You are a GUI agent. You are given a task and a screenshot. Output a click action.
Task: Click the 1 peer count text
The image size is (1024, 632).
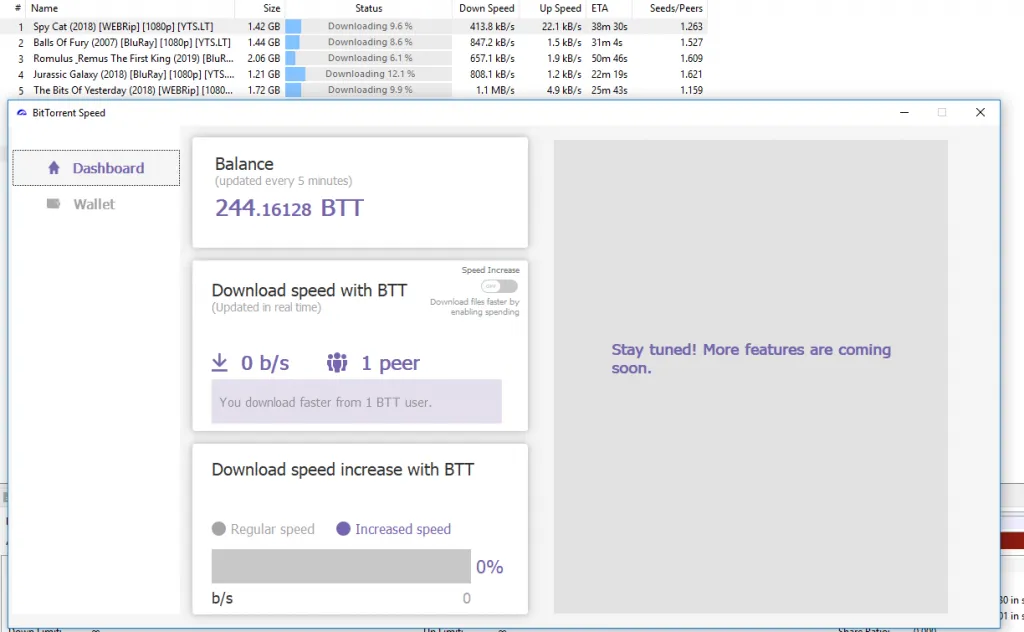391,362
